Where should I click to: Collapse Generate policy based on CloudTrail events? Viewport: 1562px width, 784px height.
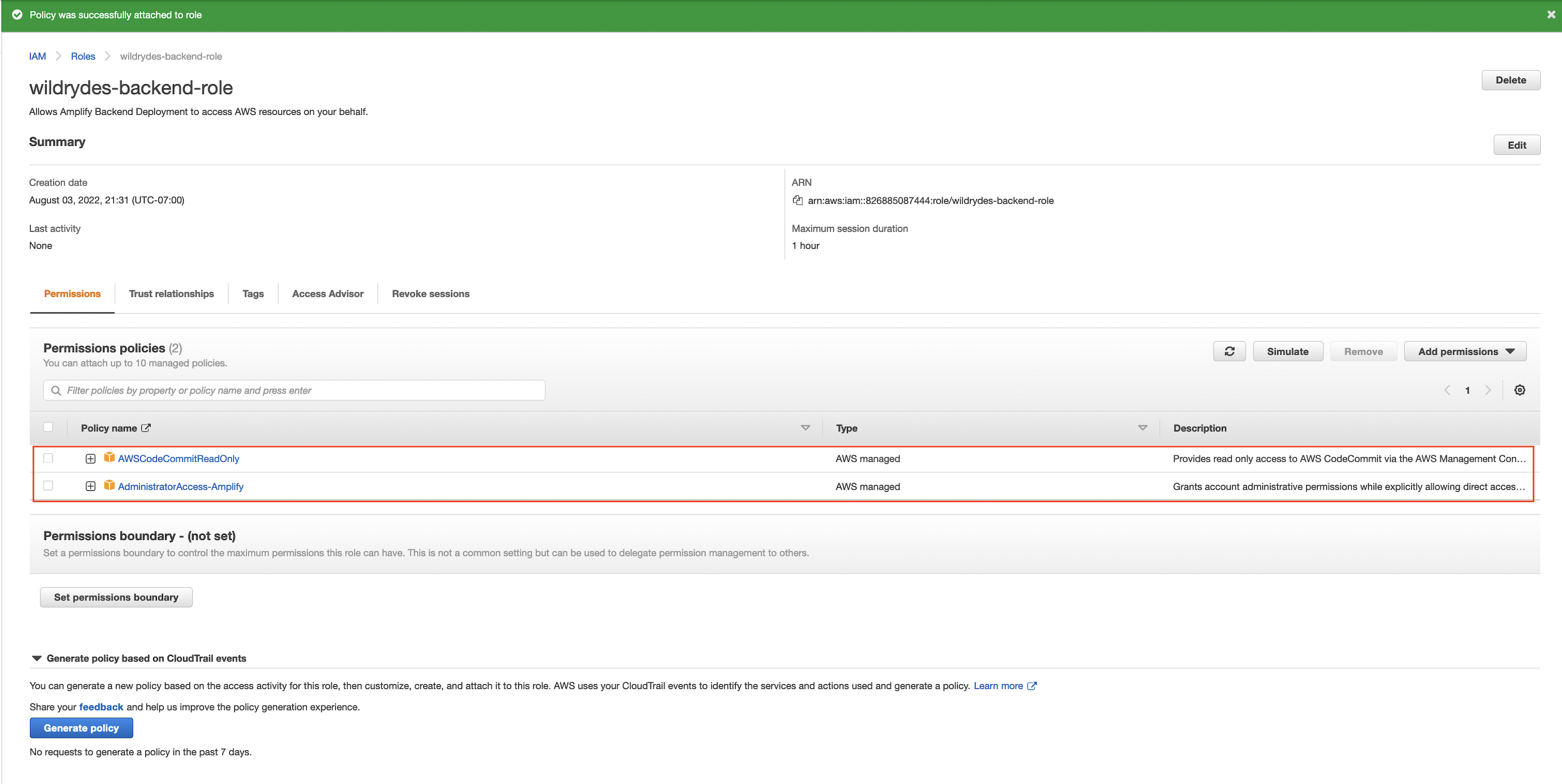(36, 658)
